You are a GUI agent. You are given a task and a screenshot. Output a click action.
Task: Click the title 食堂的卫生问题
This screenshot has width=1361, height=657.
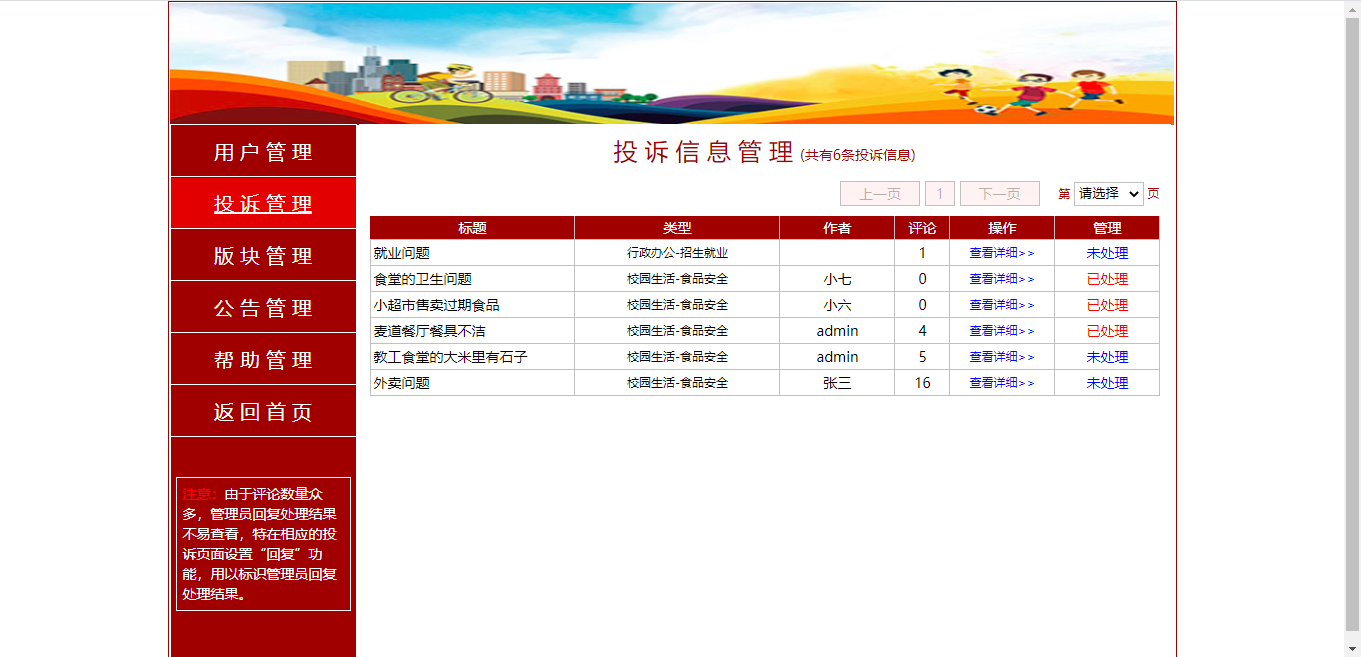[422, 279]
